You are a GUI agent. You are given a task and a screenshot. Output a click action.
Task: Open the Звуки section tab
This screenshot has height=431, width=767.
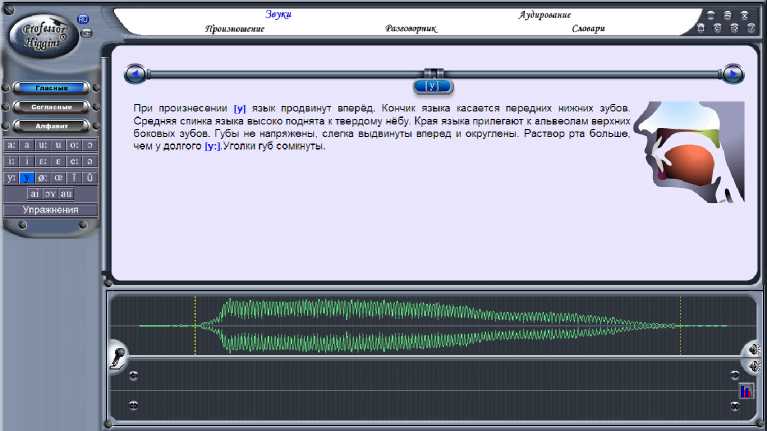(x=279, y=14)
